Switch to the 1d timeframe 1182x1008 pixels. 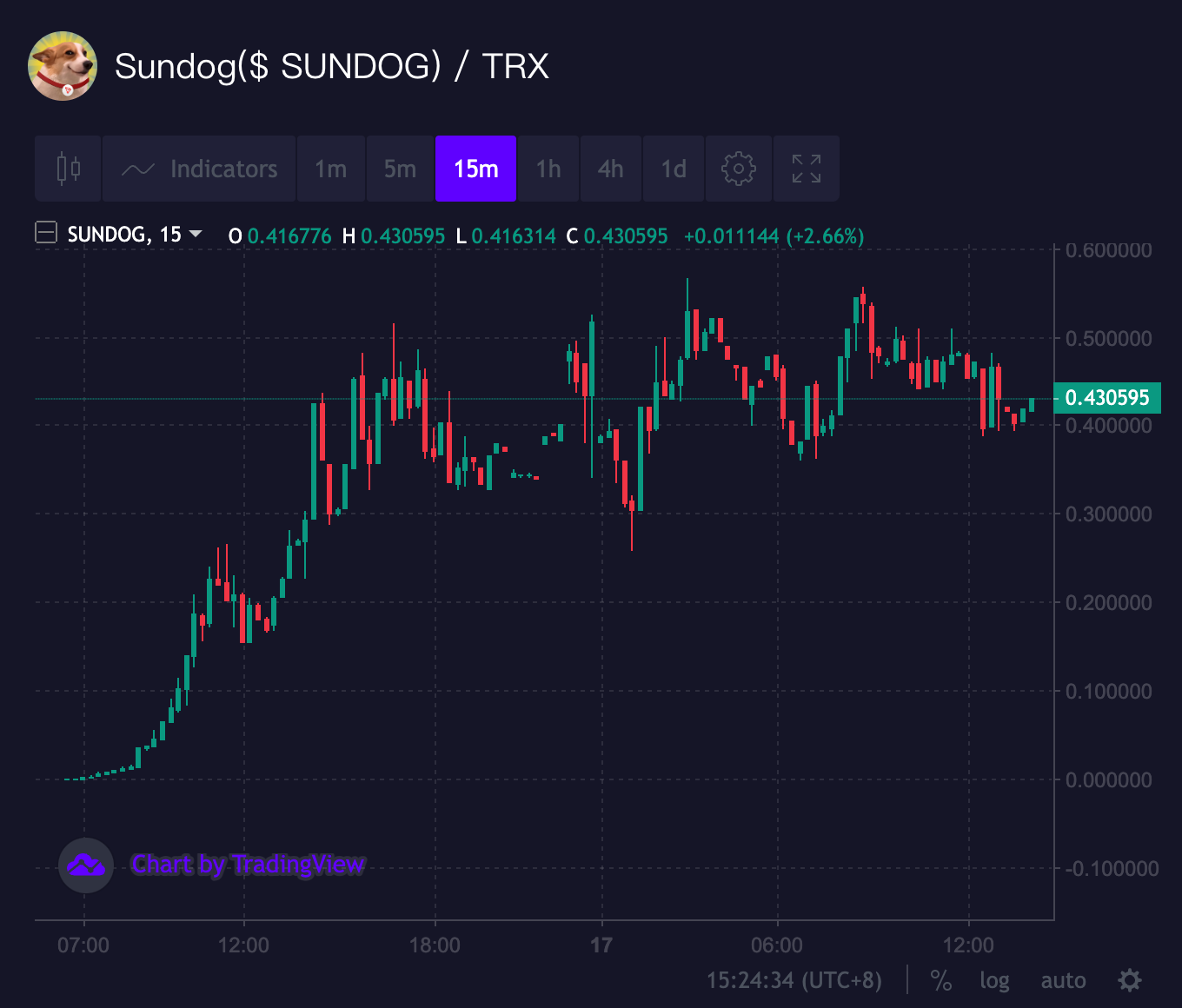click(x=674, y=169)
